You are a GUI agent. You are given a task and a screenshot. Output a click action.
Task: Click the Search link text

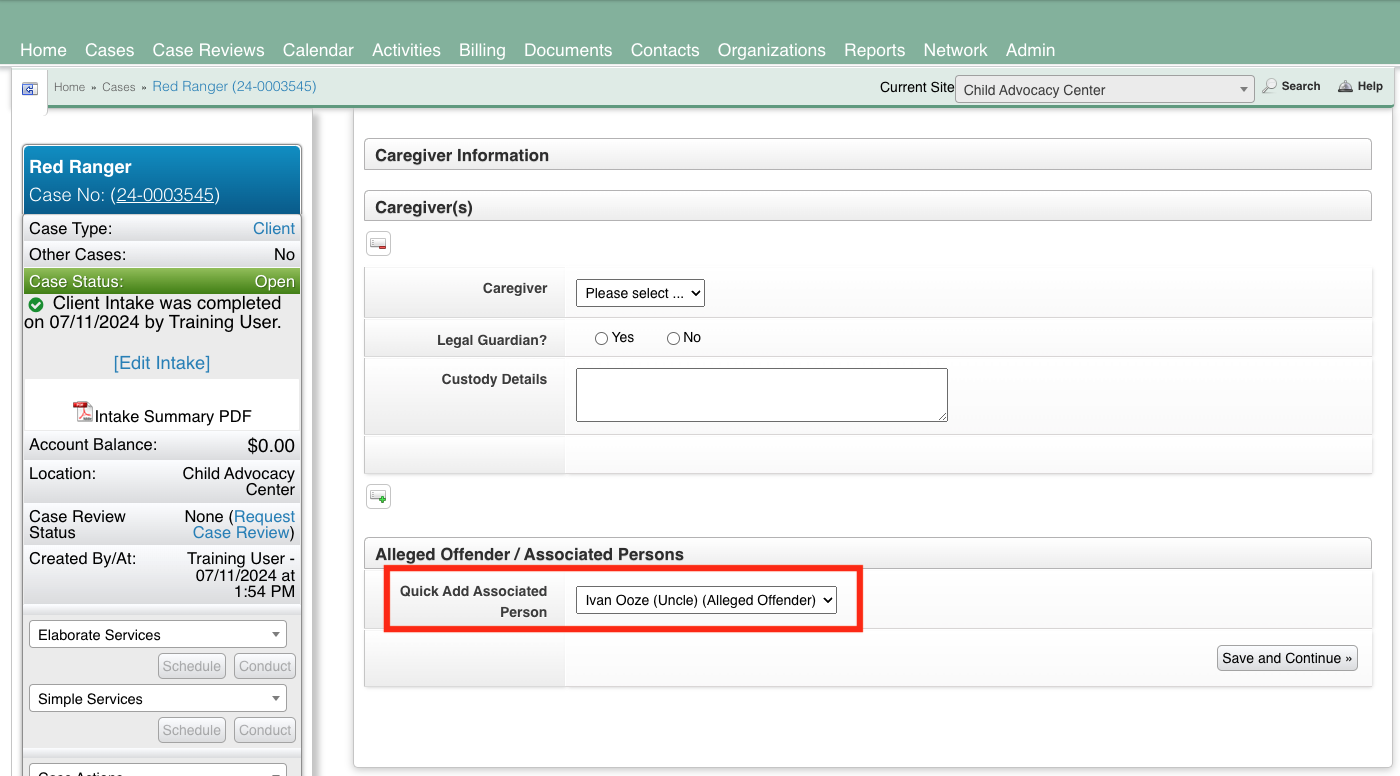pyautogui.click(x=1301, y=87)
